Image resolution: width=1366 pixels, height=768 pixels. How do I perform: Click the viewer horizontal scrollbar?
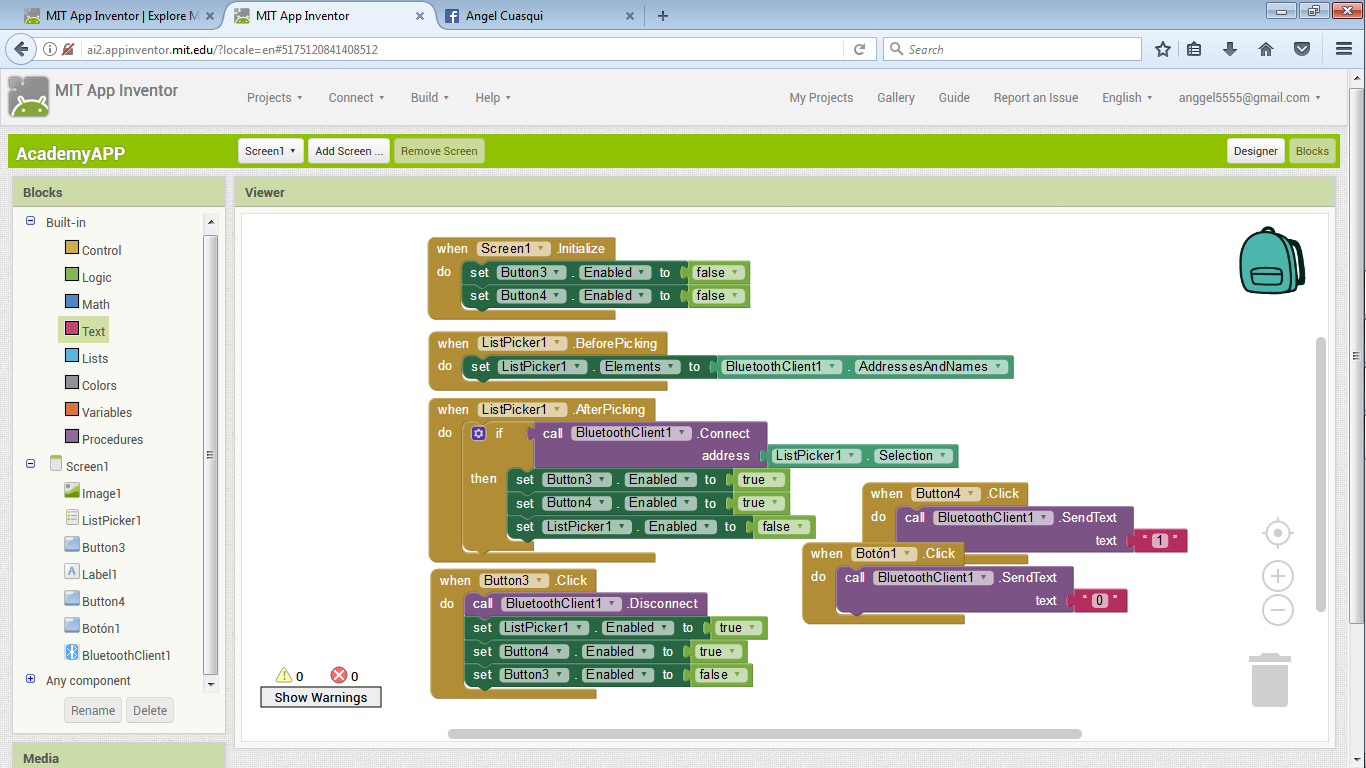click(765, 733)
